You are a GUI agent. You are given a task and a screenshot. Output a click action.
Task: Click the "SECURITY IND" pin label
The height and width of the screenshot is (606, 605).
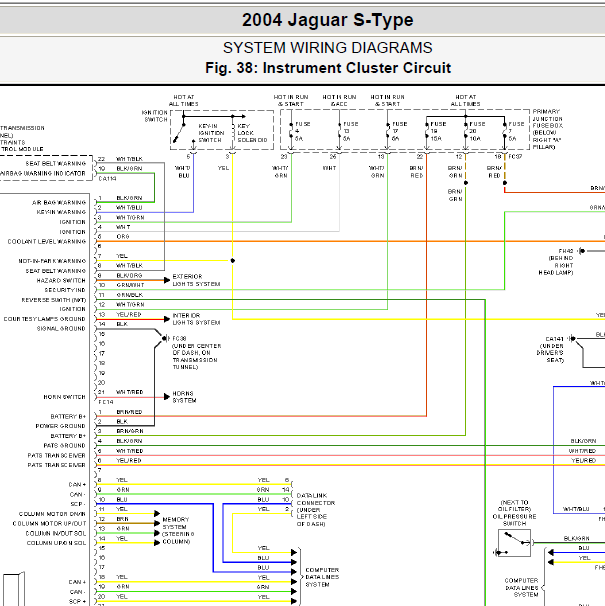65,290
